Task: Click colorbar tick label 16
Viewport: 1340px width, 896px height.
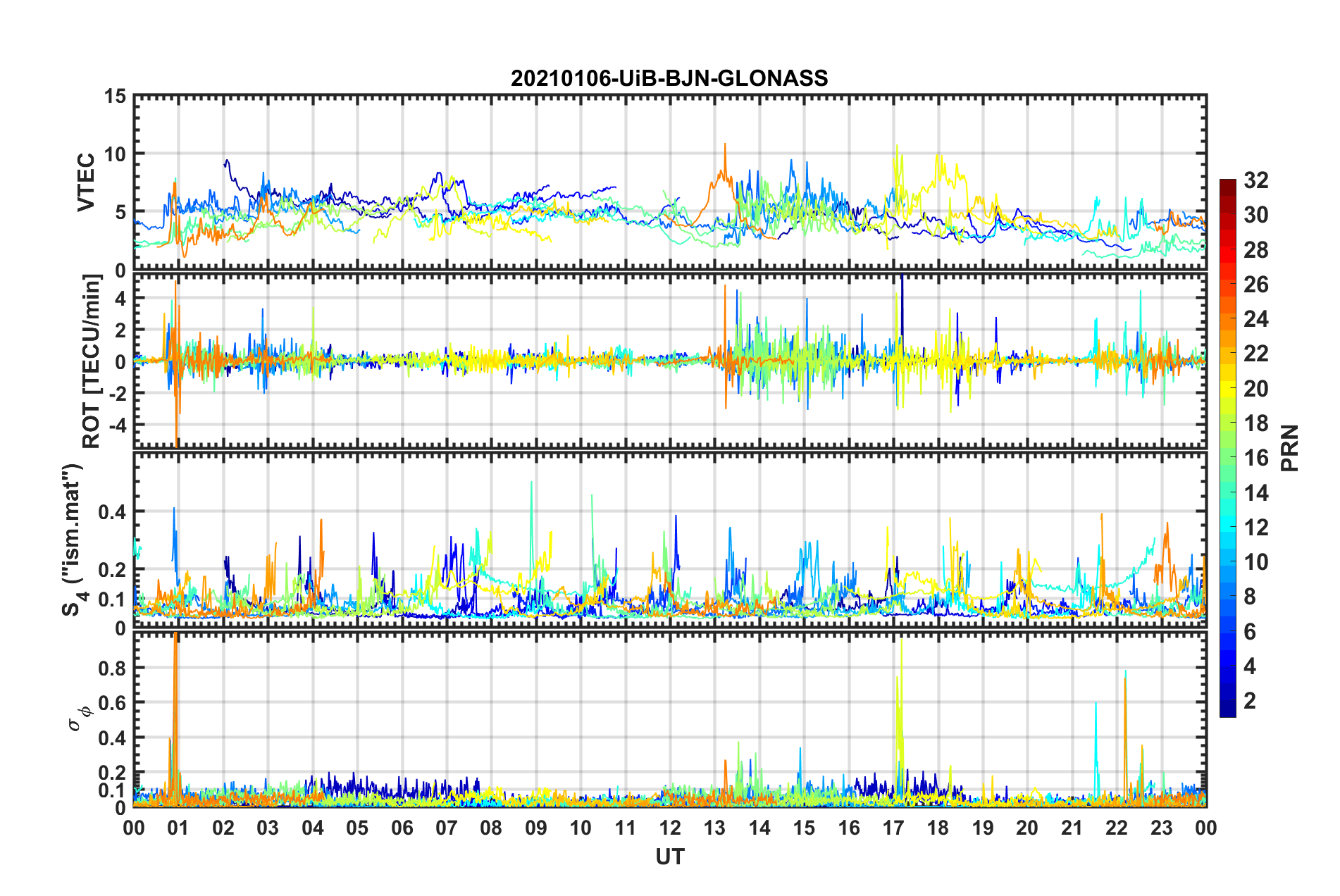Action: (x=1255, y=458)
